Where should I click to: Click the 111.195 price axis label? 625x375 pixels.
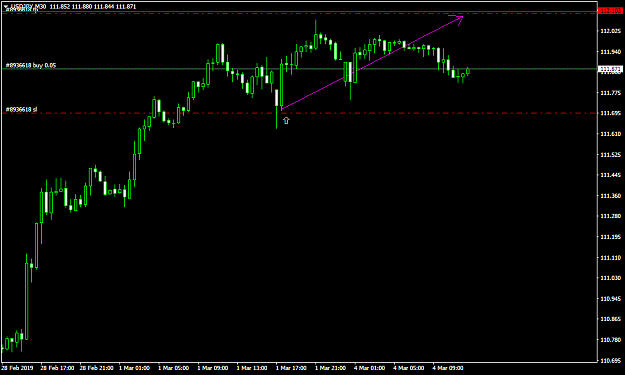pyautogui.click(x=610, y=237)
